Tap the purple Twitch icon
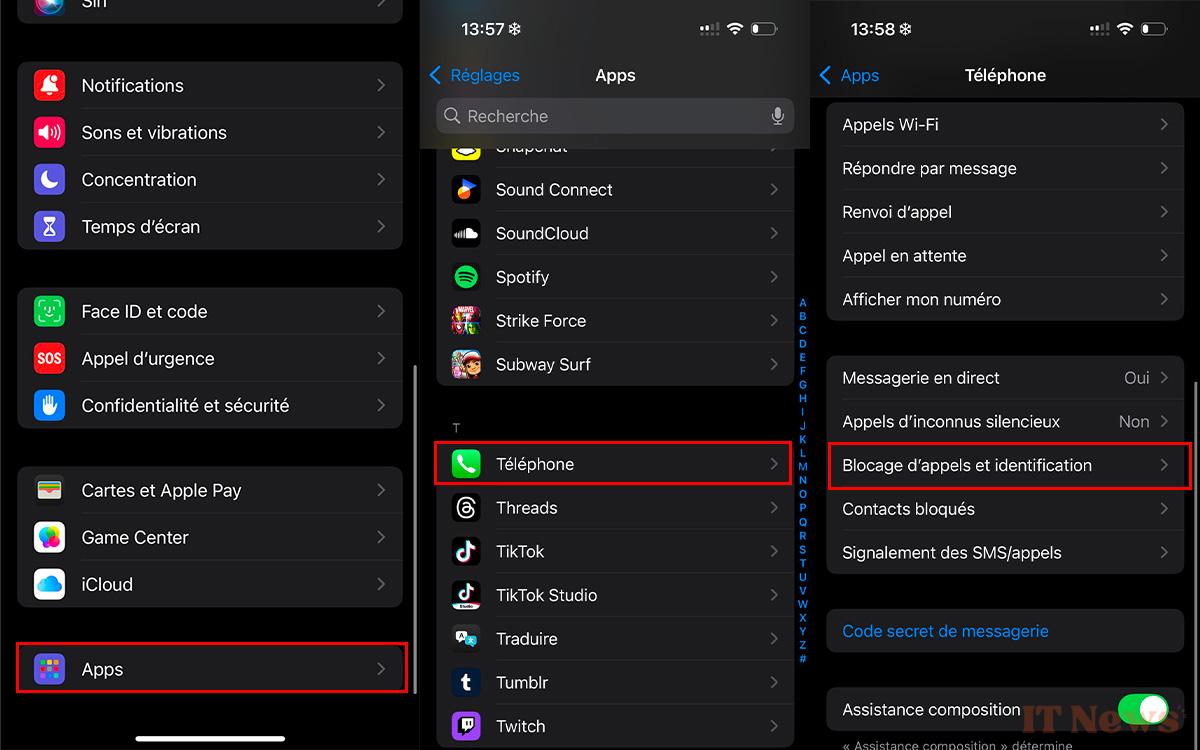 [x=466, y=726]
